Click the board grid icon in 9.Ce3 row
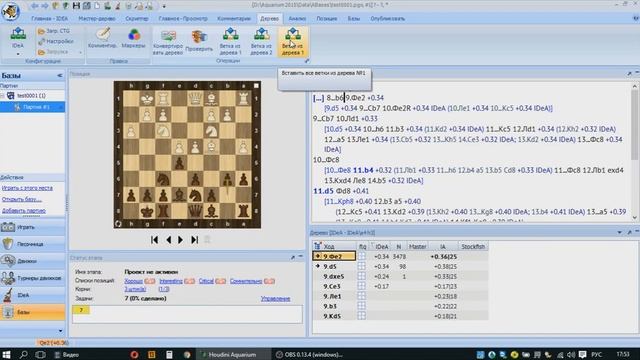 [x=362, y=286]
